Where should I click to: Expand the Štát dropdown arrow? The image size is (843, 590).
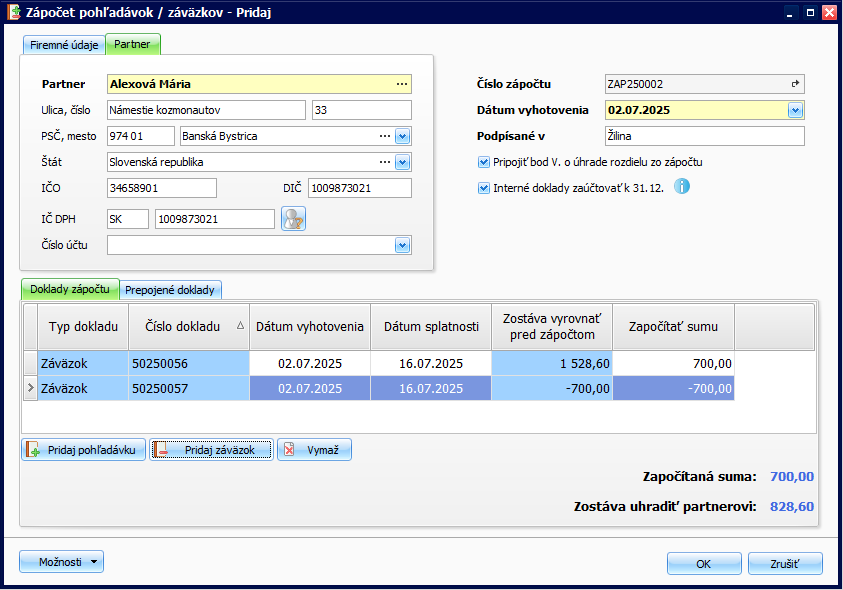point(402,162)
